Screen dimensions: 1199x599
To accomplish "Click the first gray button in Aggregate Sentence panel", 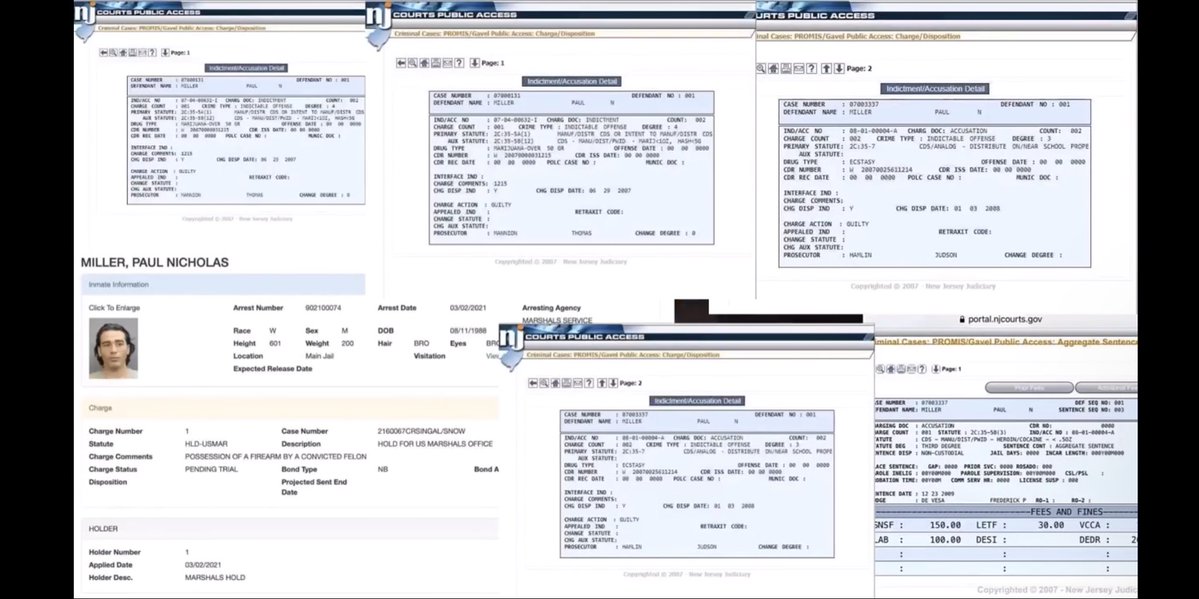I will 1028,388.
